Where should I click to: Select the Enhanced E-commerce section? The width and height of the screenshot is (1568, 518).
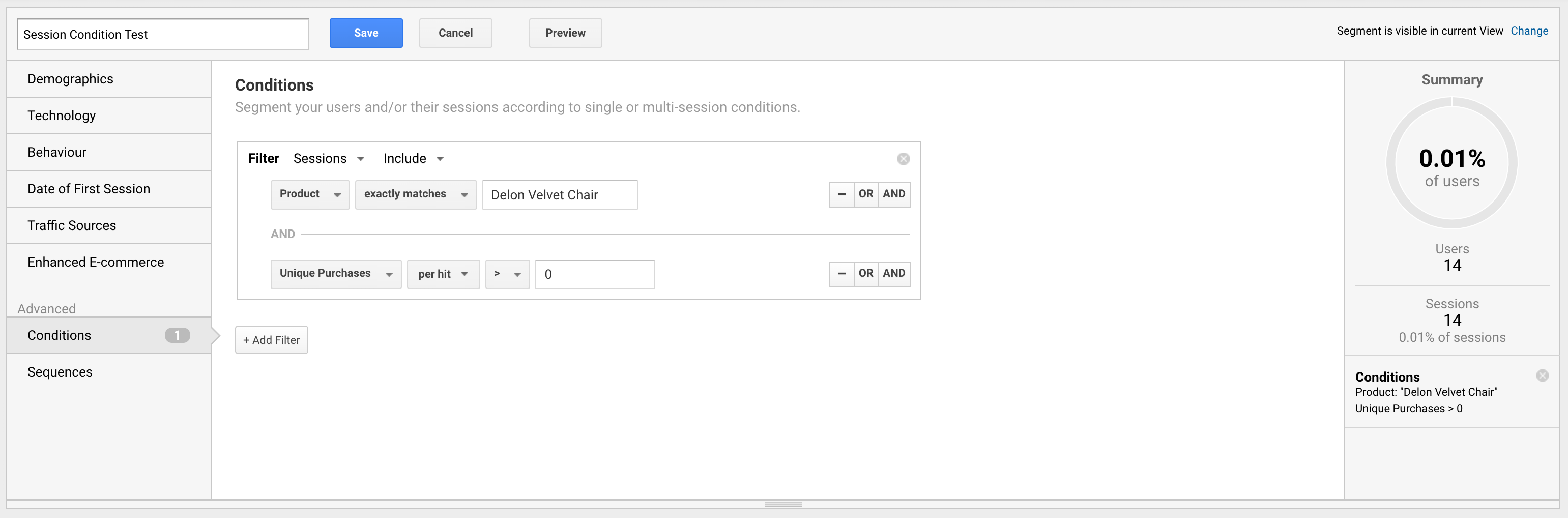tap(96, 263)
